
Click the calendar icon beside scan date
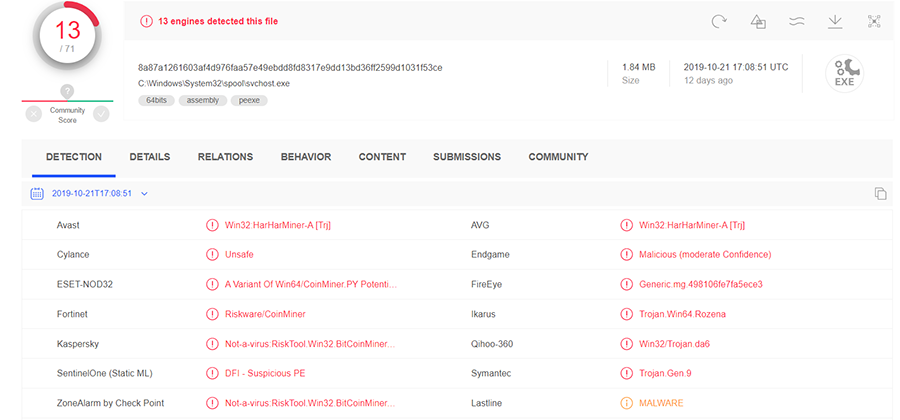[37, 193]
